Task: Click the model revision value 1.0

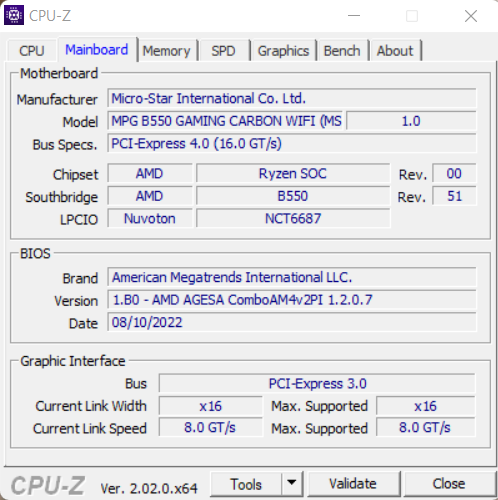Action: [411, 121]
